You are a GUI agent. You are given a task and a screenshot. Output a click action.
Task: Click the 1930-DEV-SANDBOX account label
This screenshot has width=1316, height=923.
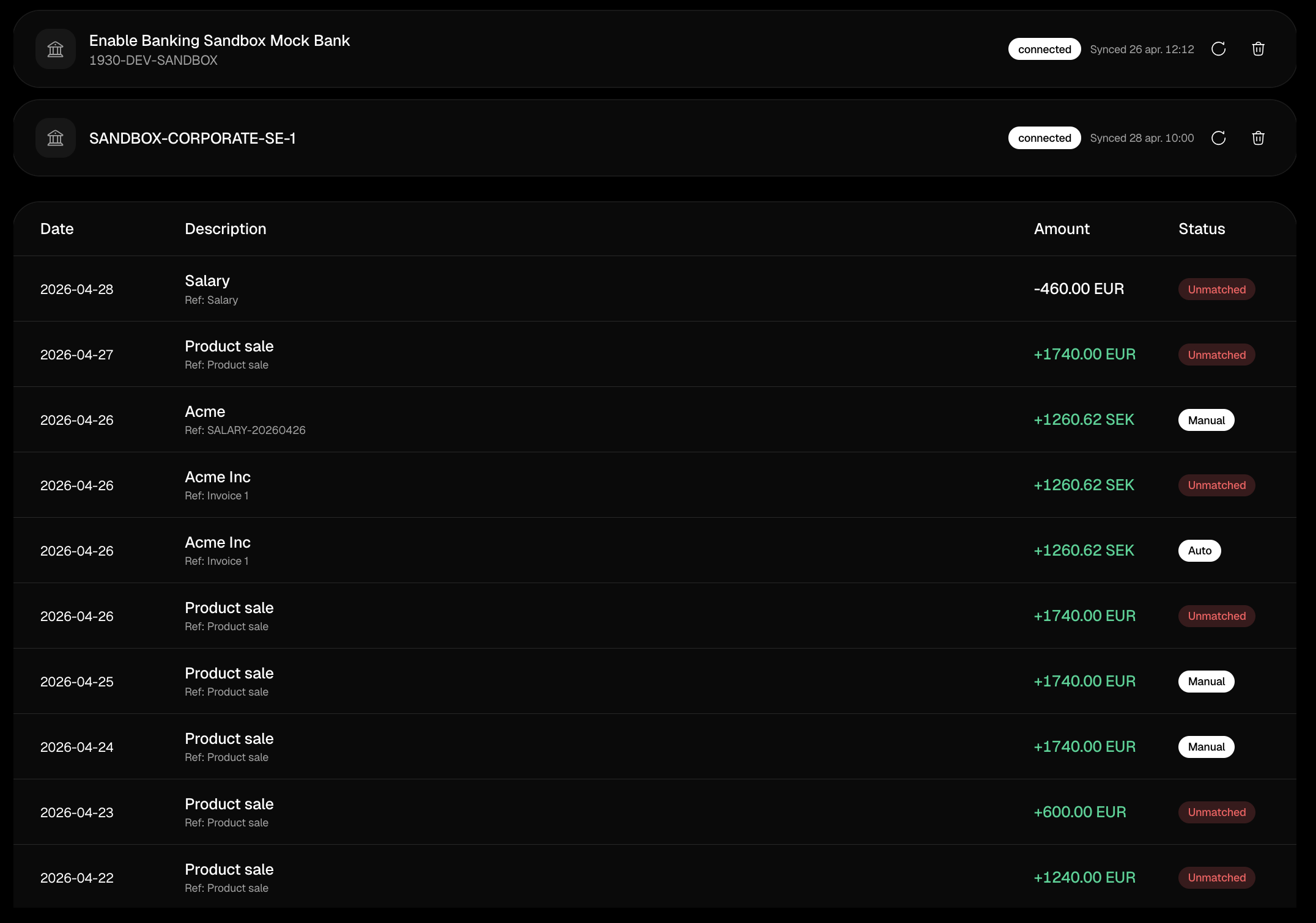pos(153,61)
